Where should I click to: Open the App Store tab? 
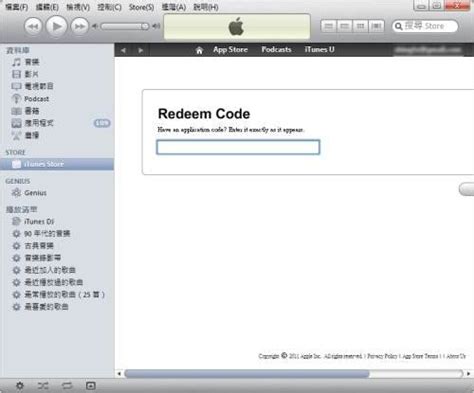point(230,50)
